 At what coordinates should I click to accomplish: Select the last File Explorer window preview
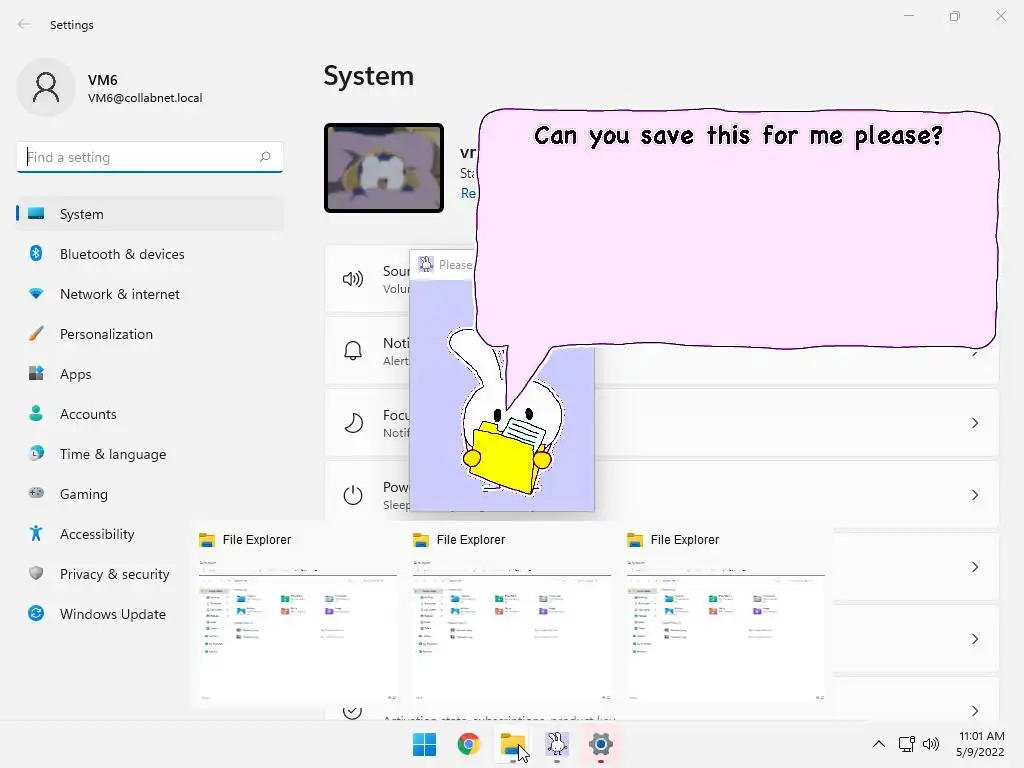pos(726,617)
